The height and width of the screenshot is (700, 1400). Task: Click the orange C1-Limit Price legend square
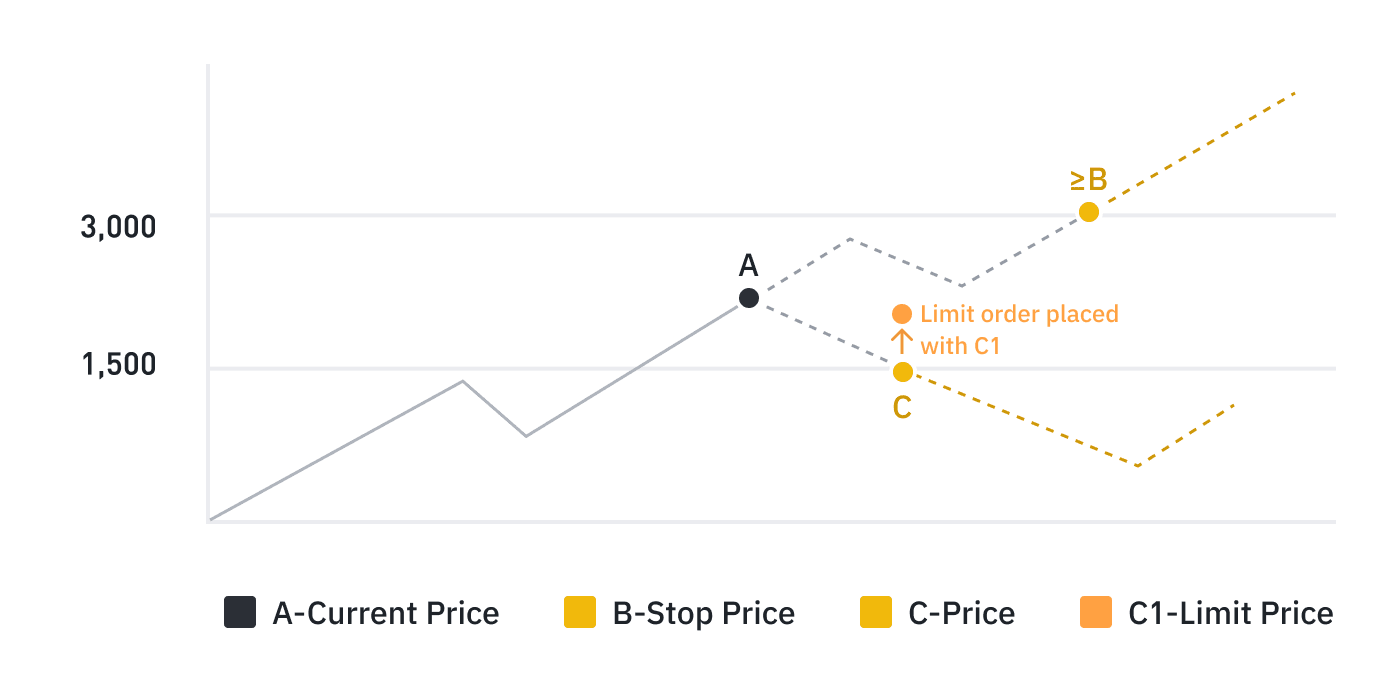(1096, 612)
